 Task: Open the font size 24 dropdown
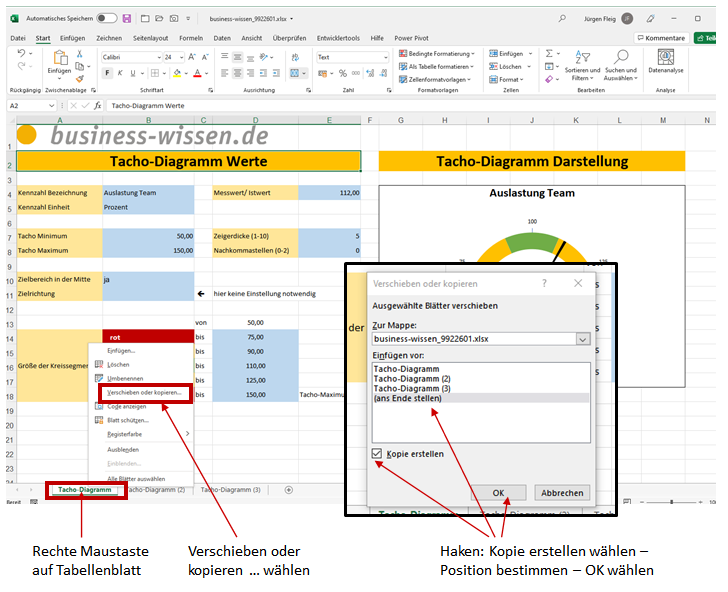(x=181, y=57)
